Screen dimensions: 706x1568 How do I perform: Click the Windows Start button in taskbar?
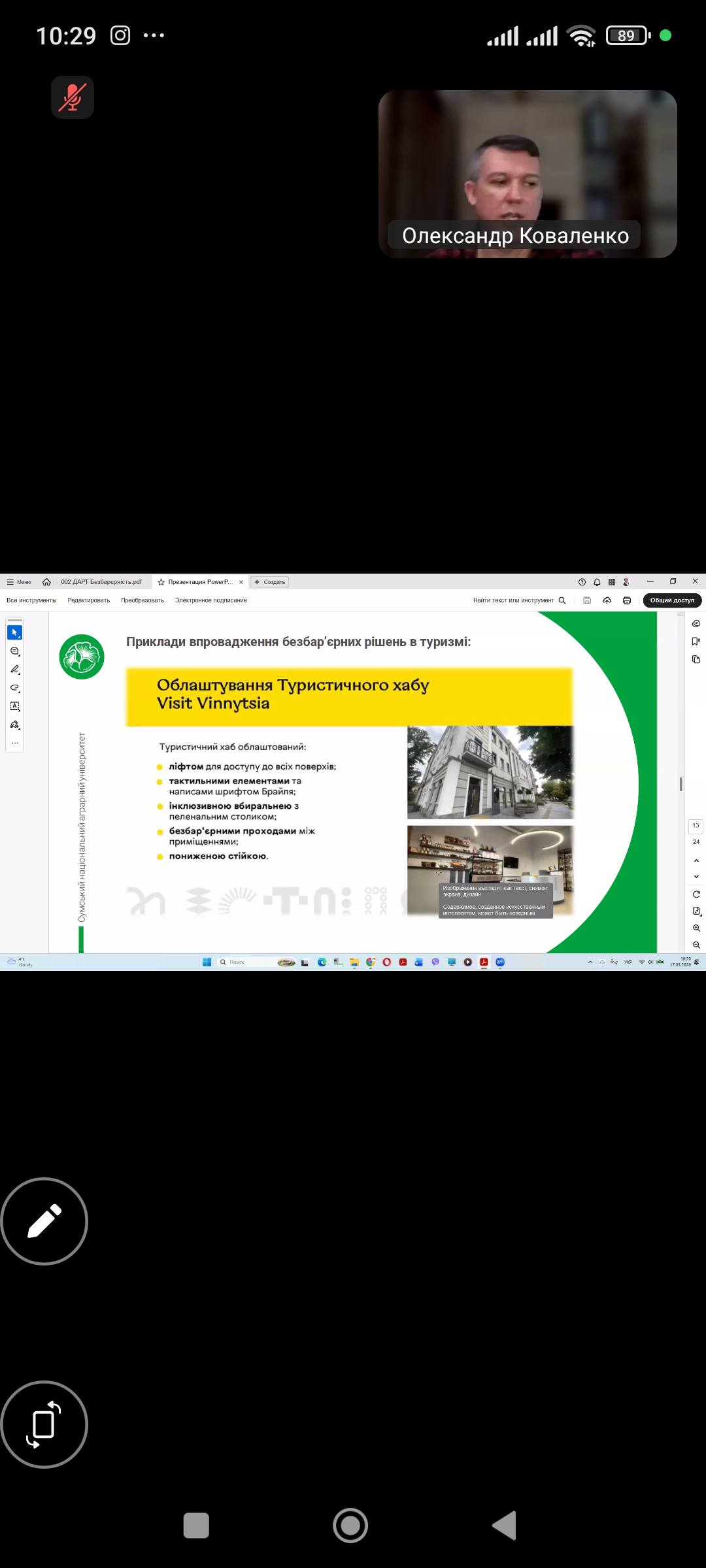coord(207,962)
